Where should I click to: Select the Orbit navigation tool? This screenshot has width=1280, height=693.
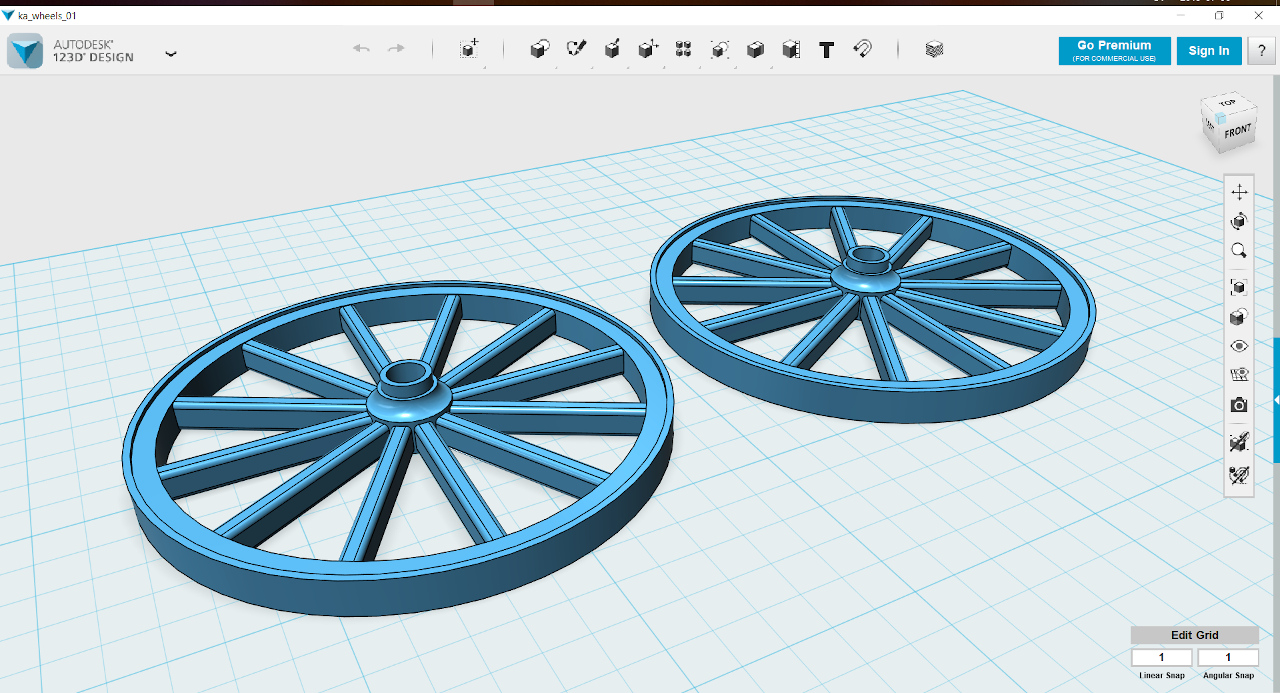coord(1239,221)
